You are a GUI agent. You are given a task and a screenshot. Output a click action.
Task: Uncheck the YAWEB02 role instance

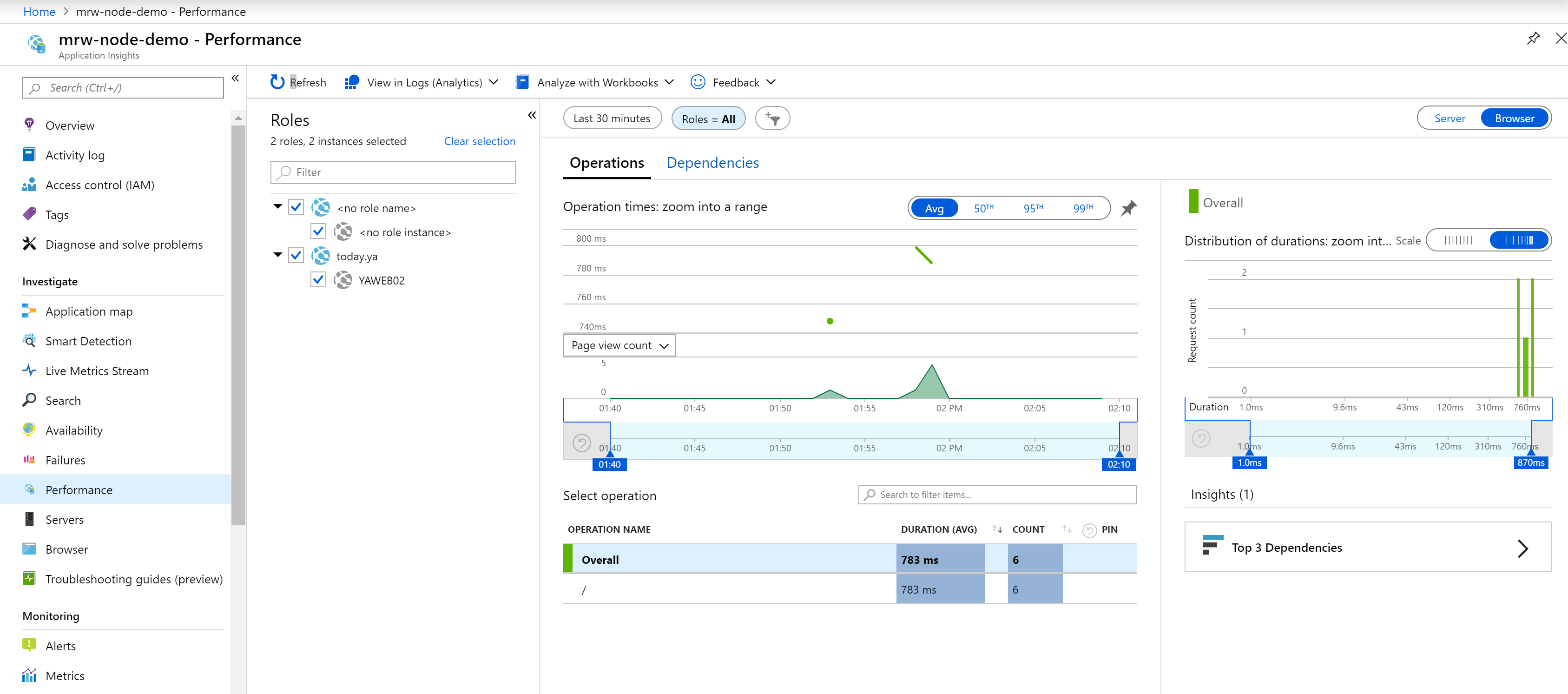coord(318,279)
